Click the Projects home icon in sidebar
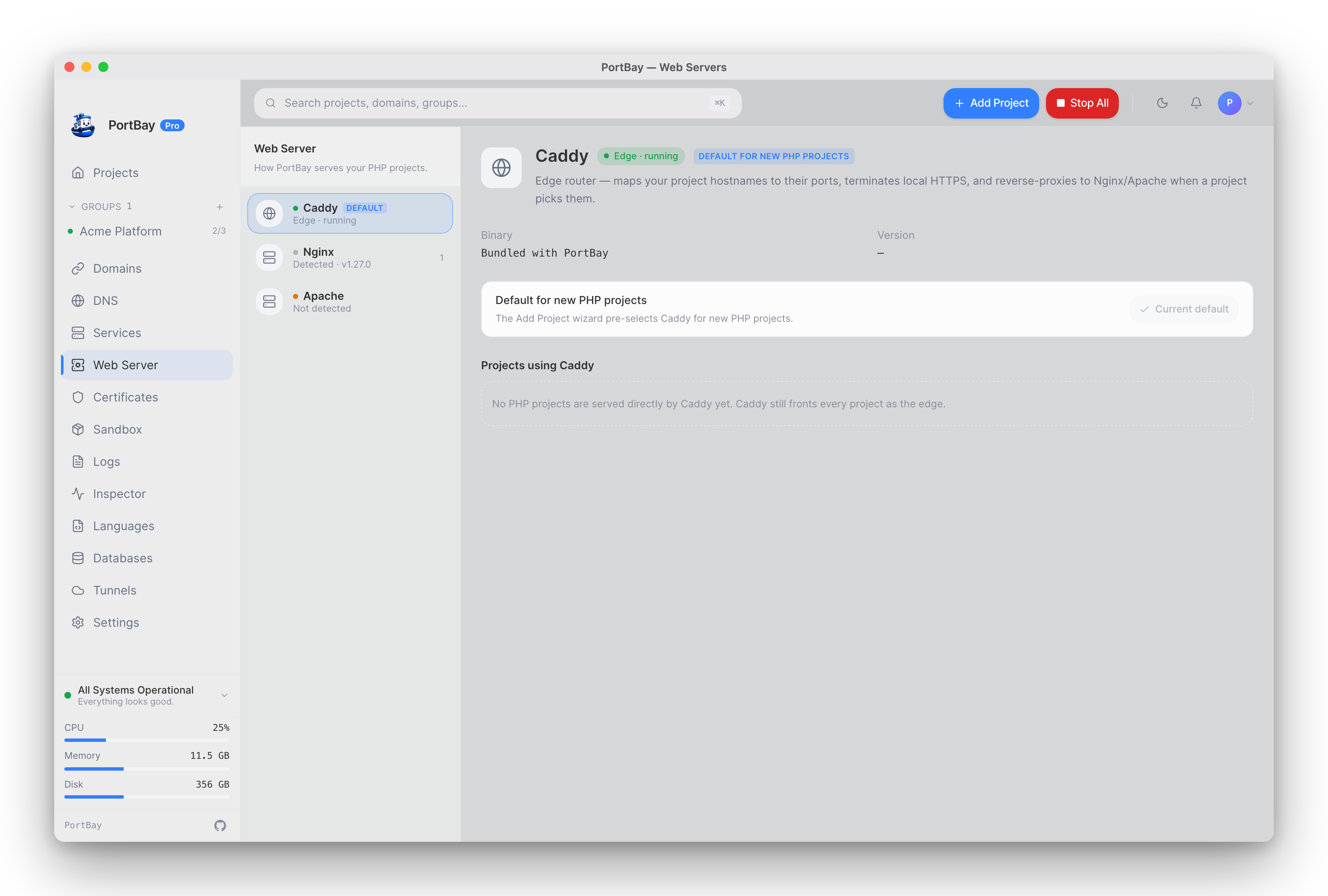This screenshot has width=1328, height=896. click(78, 173)
